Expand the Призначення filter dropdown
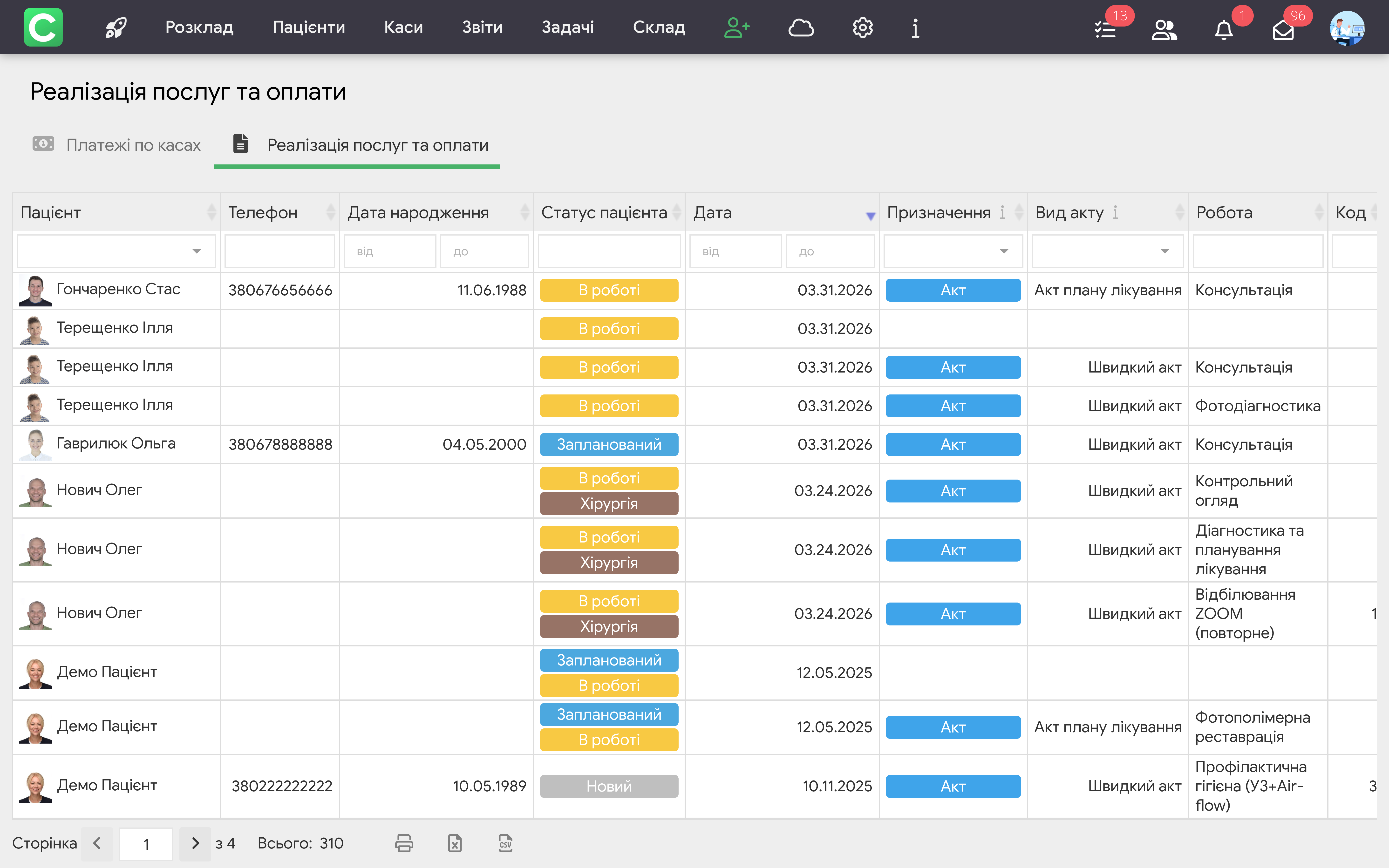Viewport: 1389px width, 868px height. (1003, 251)
